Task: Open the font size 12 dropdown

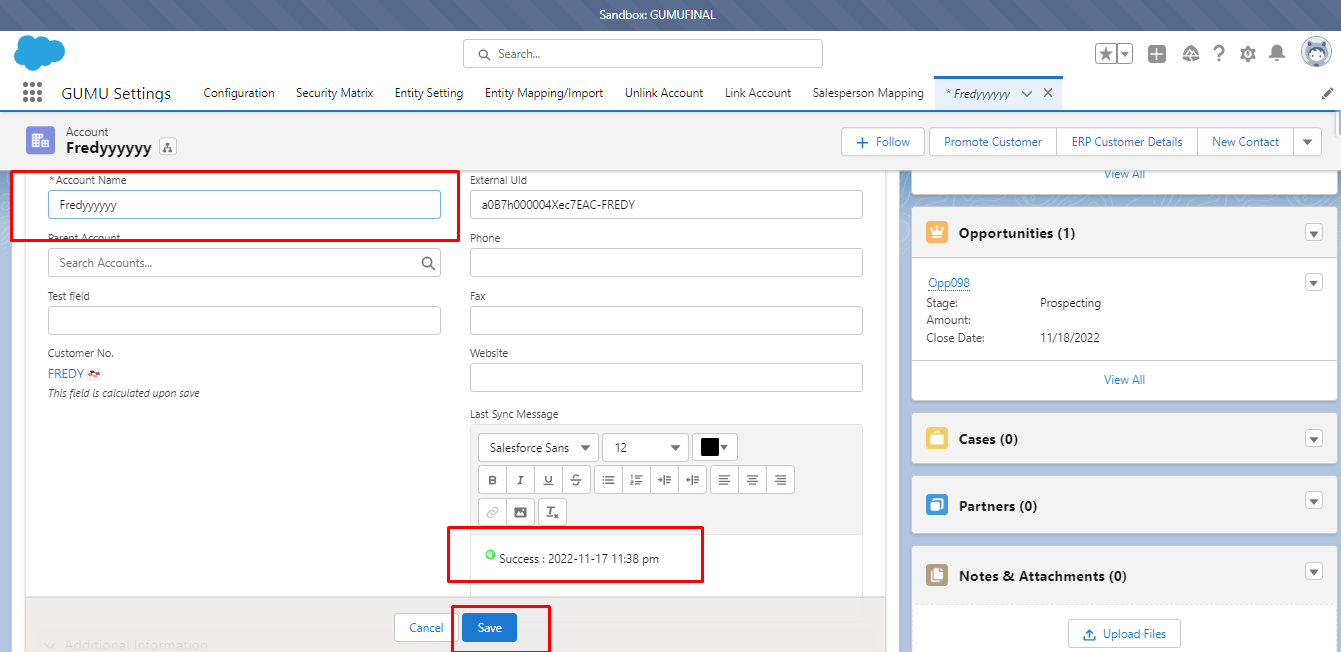Action: 645,448
